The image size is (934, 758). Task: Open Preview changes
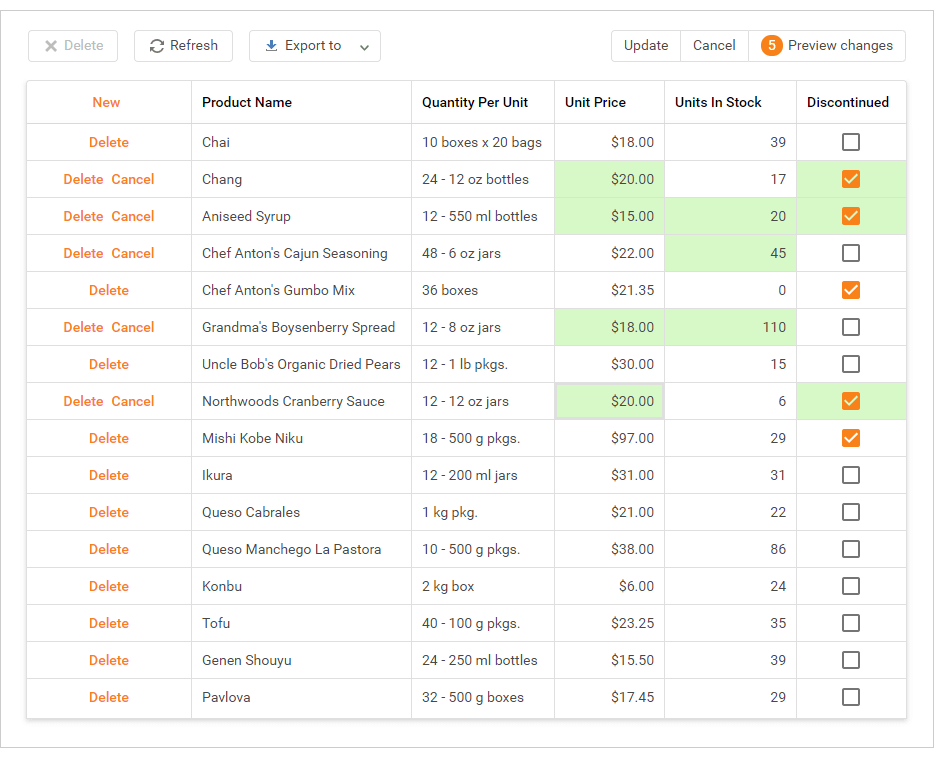point(839,46)
